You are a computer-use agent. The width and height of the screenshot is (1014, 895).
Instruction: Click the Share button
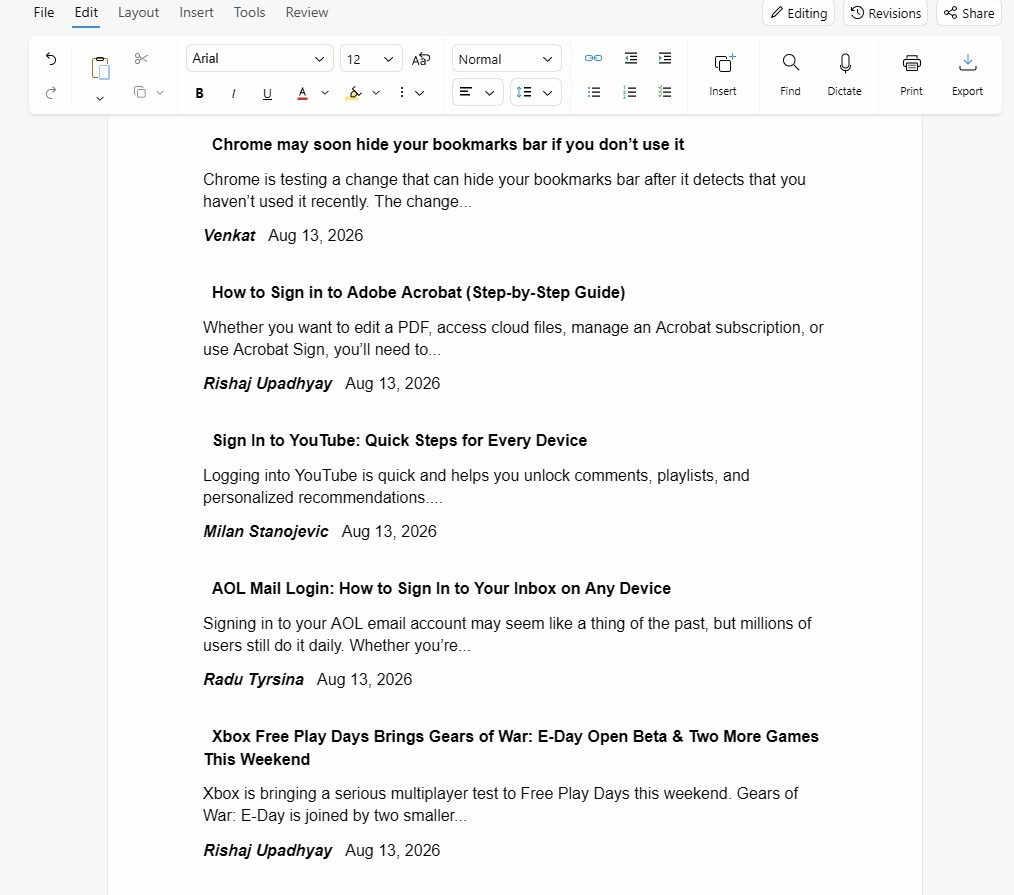pos(969,13)
